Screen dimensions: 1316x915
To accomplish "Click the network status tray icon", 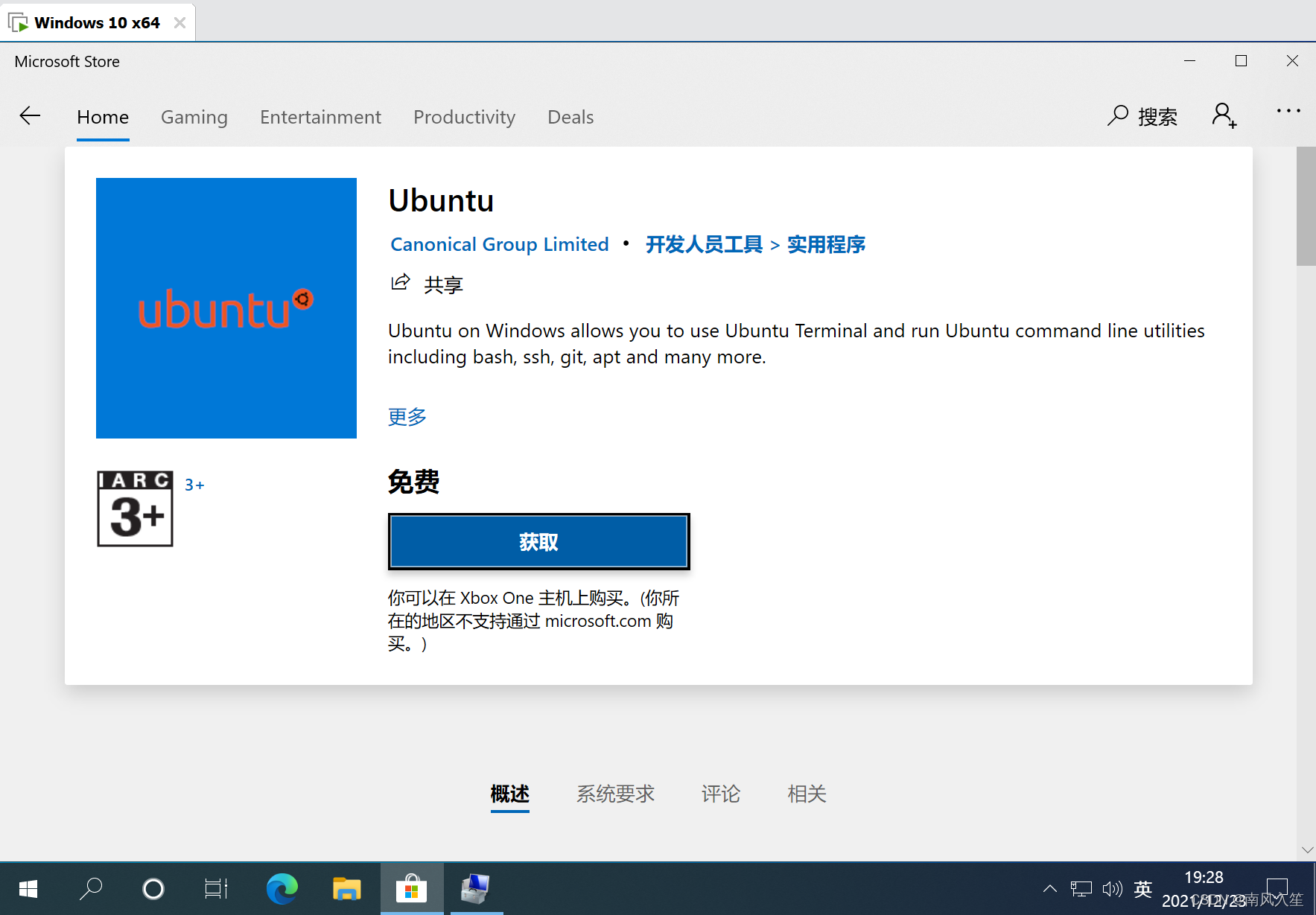I will (x=1081, y=889).
